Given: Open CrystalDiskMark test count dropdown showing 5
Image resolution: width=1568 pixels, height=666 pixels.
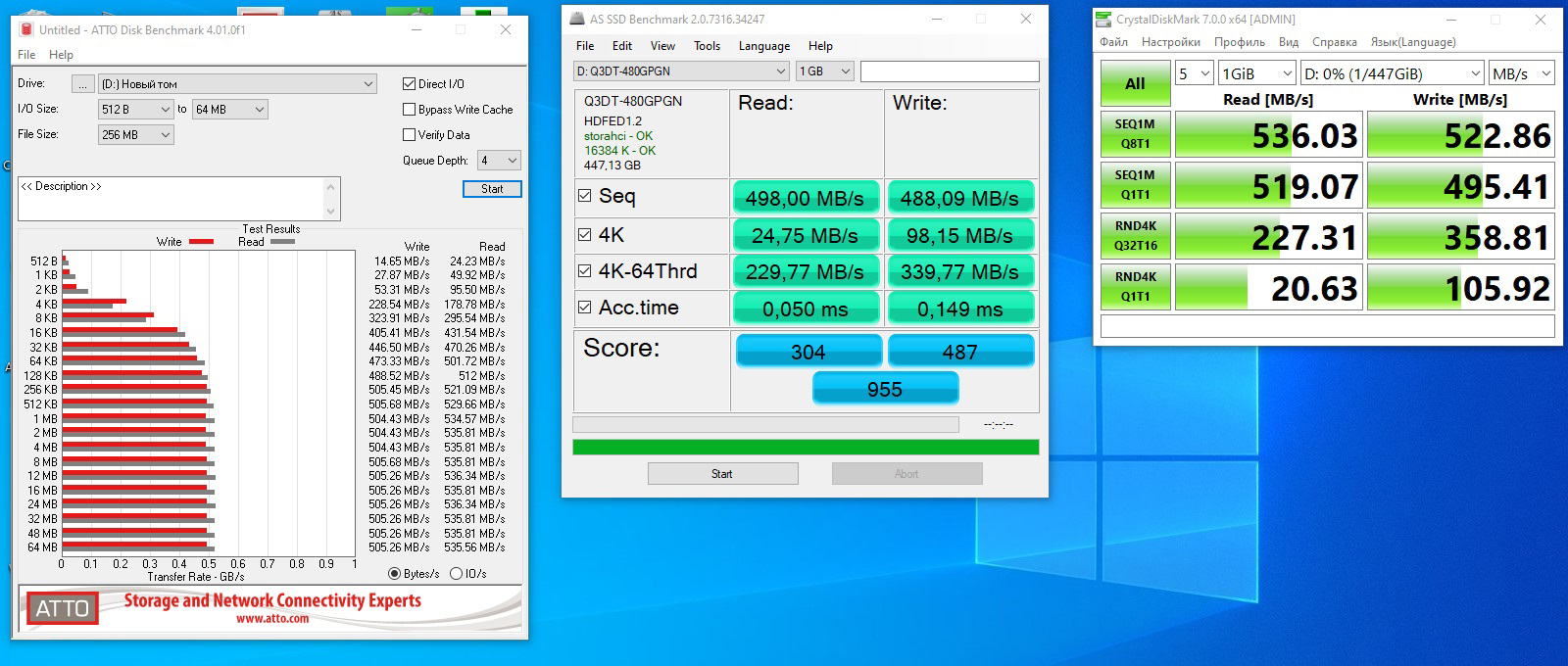Looking at the screenshot, I should (1195, 73).
